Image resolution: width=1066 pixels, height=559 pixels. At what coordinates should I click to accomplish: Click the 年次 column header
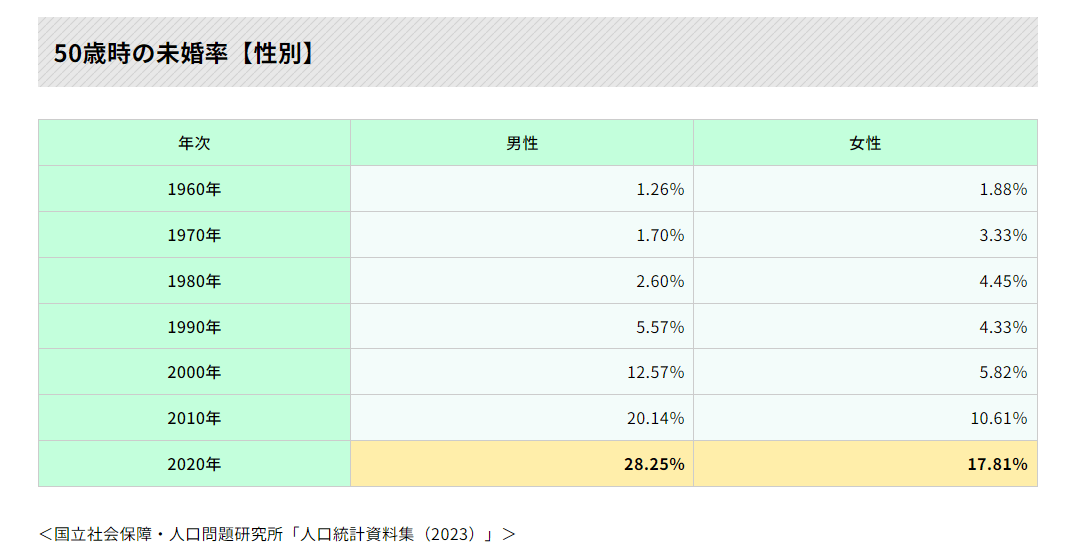coord(194,143)
